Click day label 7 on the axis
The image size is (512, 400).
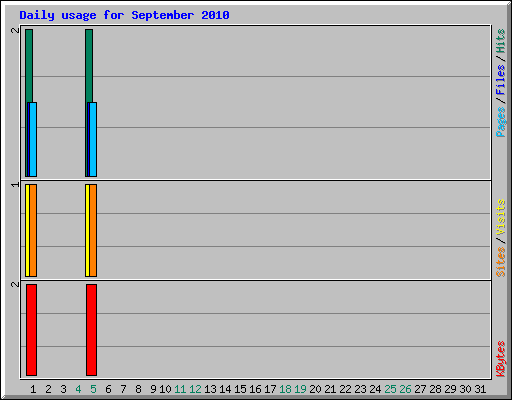point(123,389)
